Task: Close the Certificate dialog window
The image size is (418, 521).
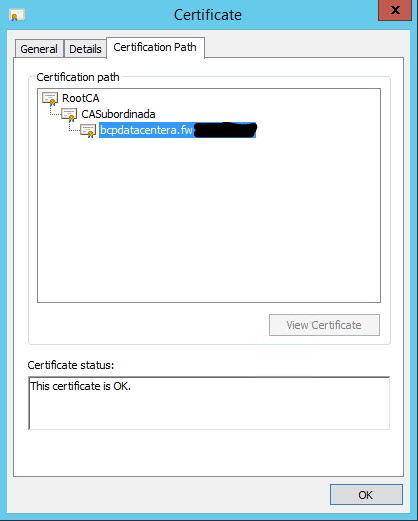Action: pyautogui.click(x=395, y=10)
